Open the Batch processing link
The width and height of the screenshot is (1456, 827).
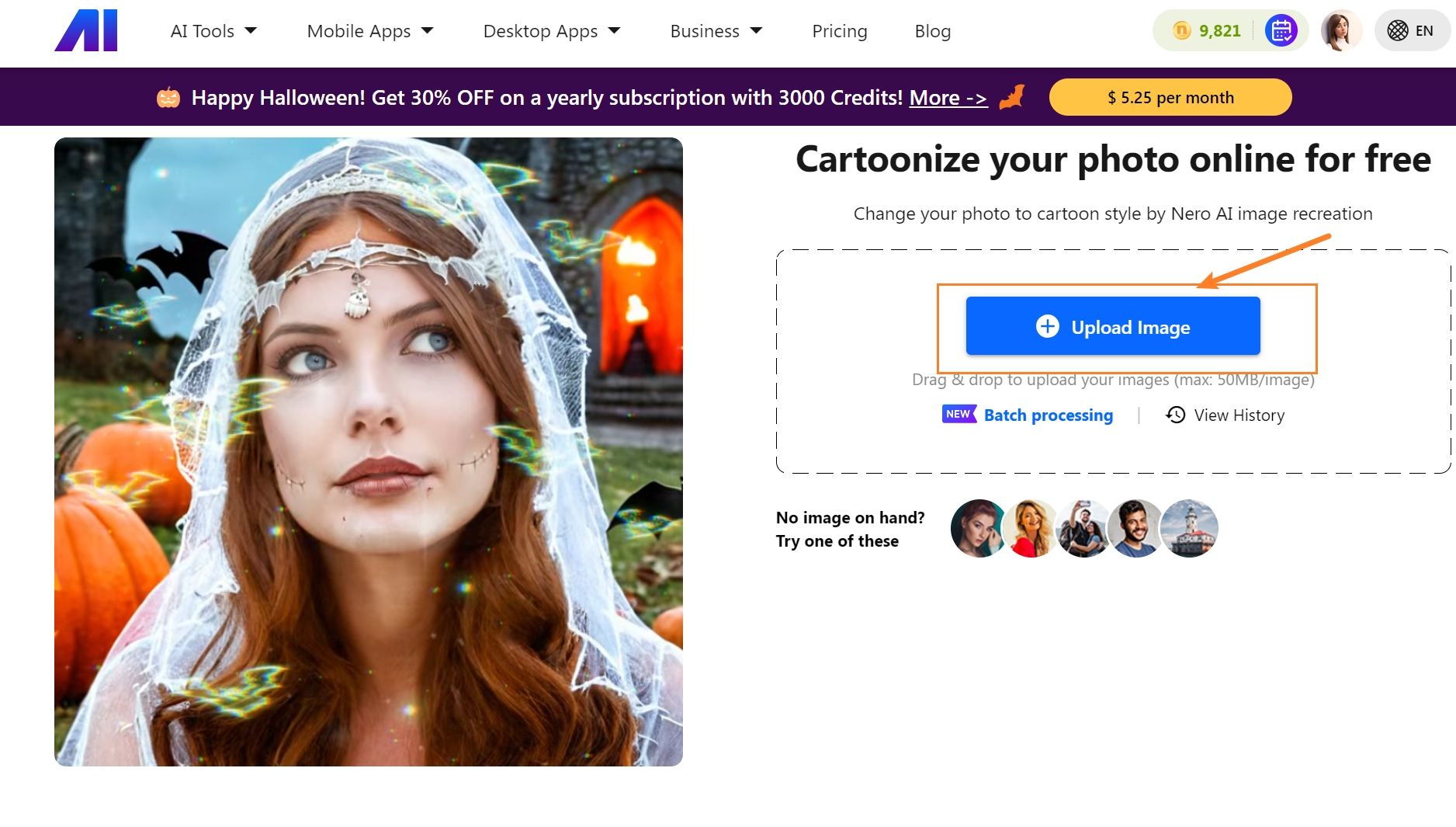tap(1048, 415)
